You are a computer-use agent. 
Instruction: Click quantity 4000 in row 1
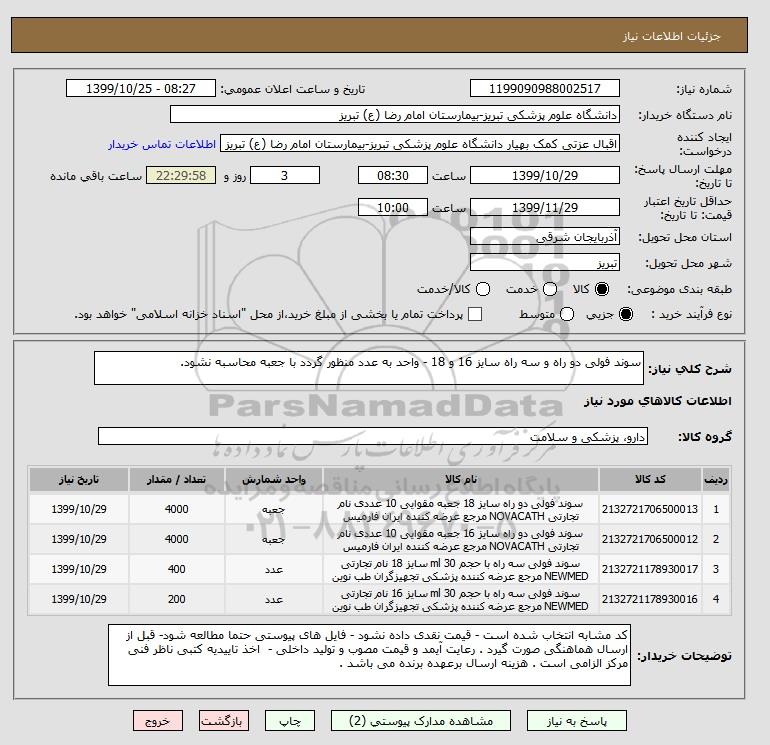tap(177, 509)
